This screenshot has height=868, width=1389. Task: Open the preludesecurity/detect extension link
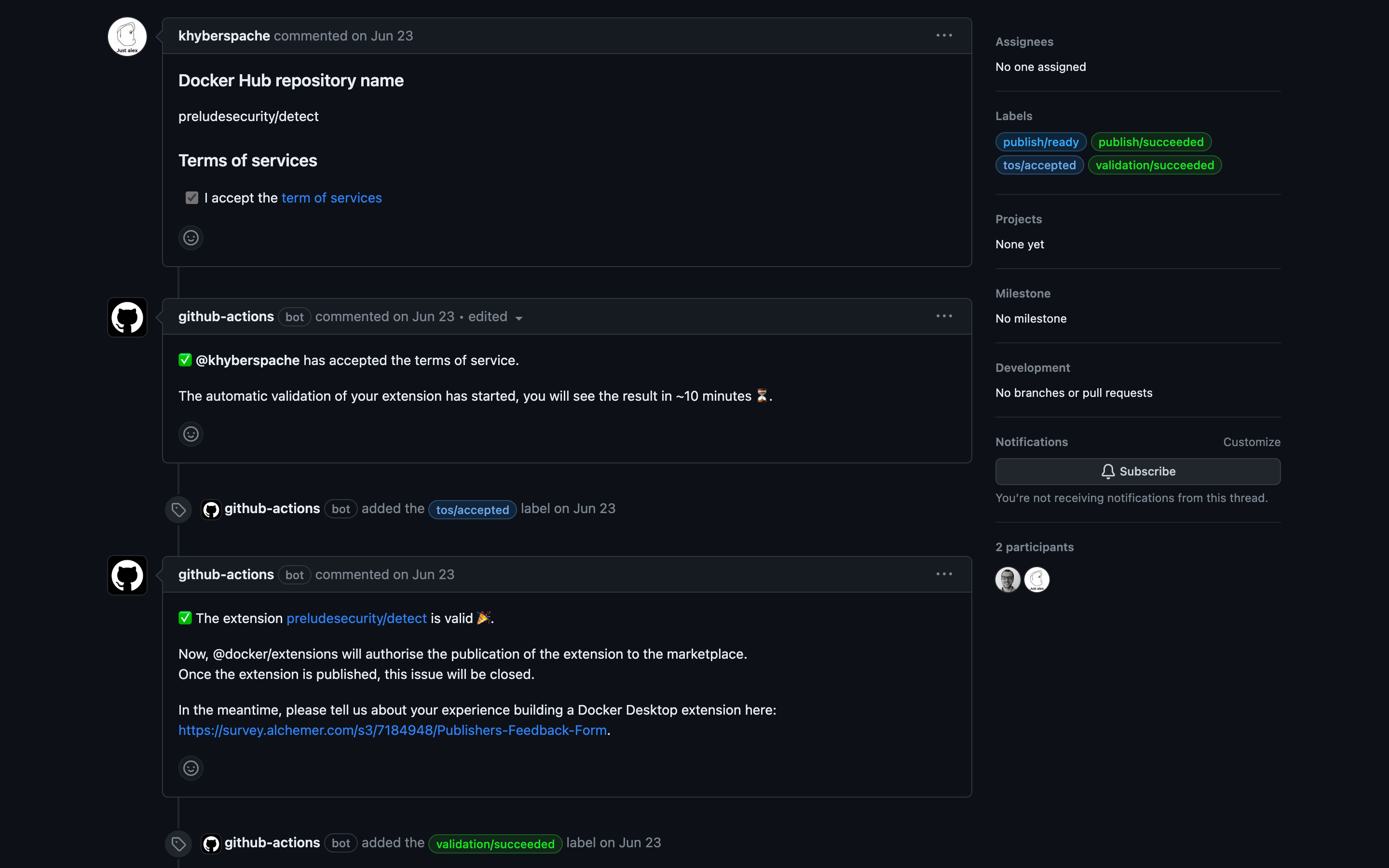click(x=356, y=618)
